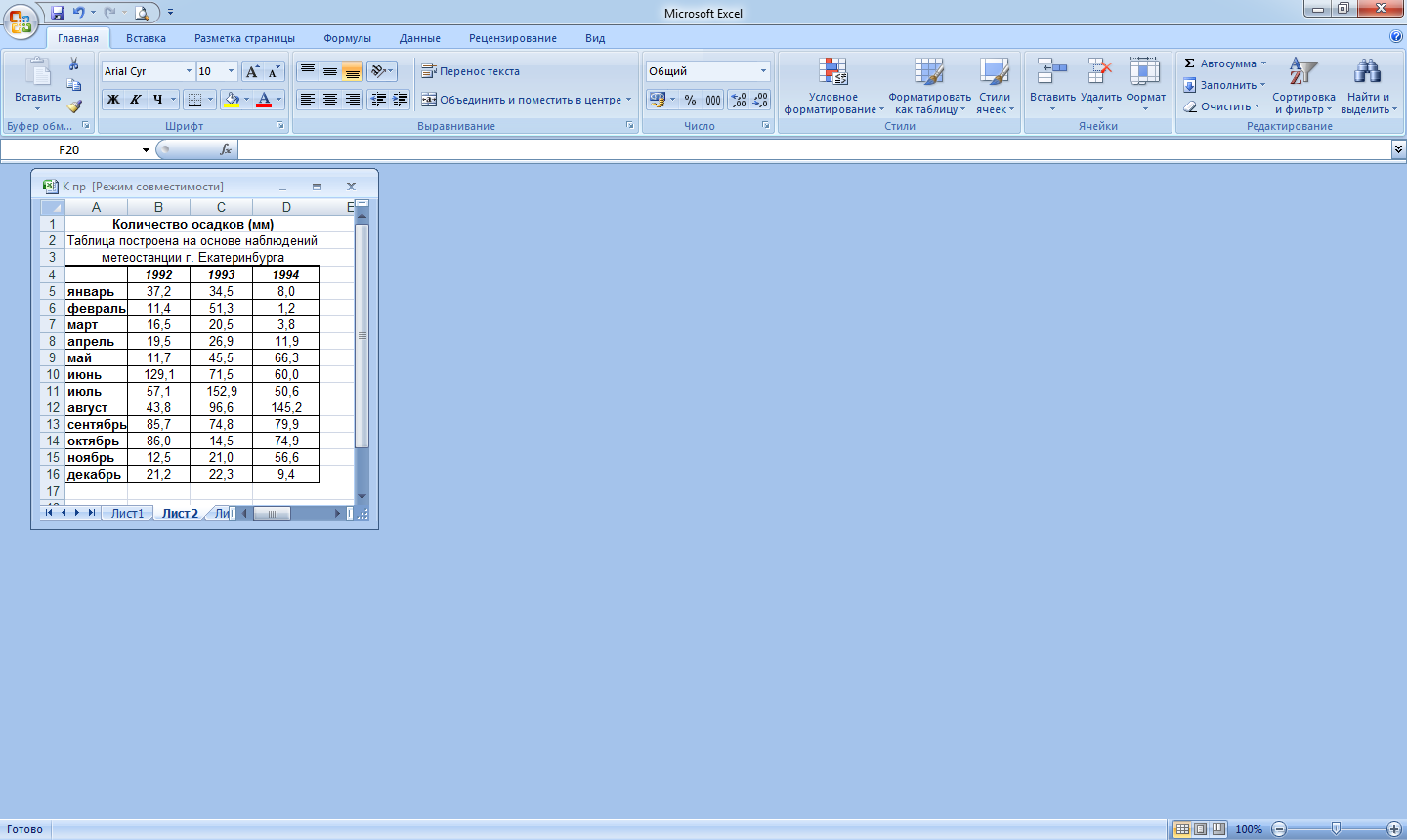Open the Excel help question mark
Viewport: 1407px width, 840px height.
click(x=1395, y=37)
